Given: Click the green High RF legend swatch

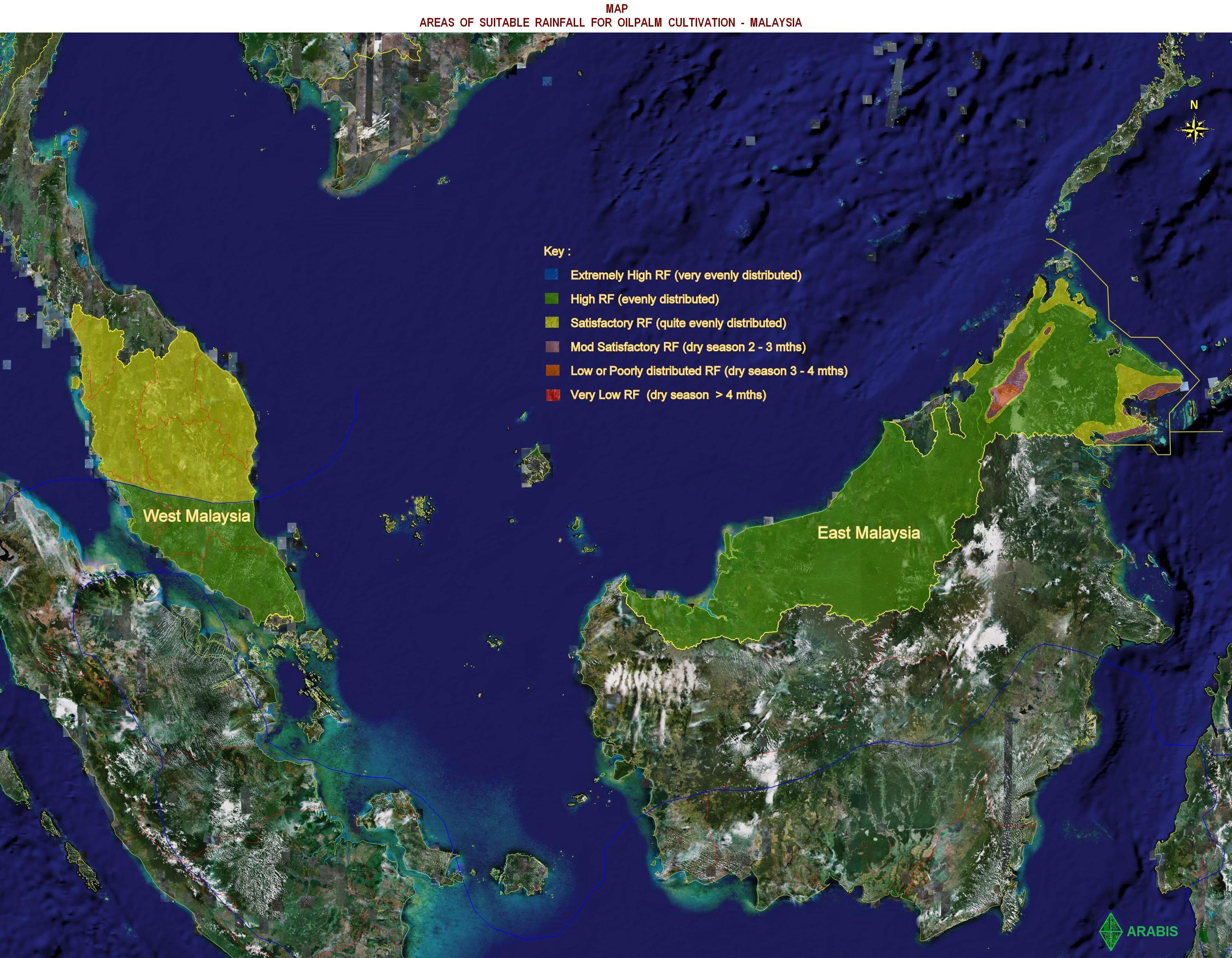Looking at the screenshot, I should pyautogui.click(x=552, y=298).
